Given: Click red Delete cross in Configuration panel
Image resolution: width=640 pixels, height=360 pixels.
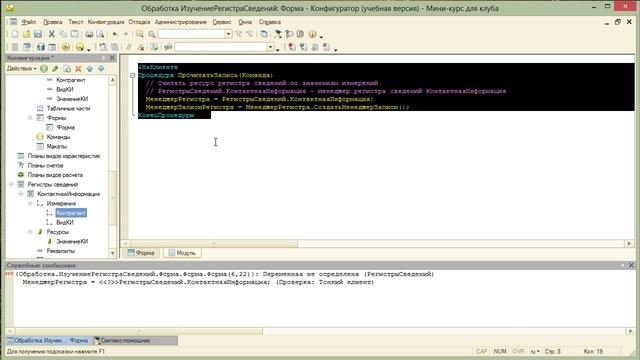Looking at the screenshot, I should (x=78, y=69).
